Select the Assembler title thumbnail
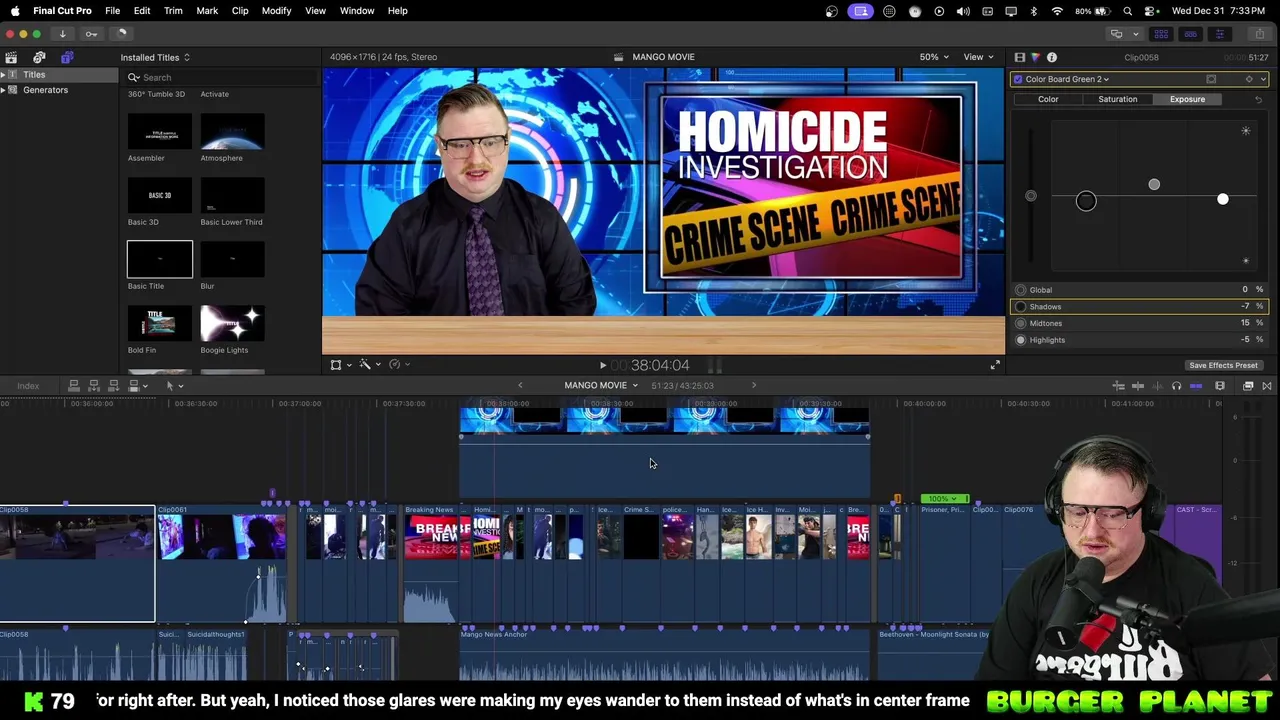Image resolution: width=1280 pixels, height=720 pixels. click(x=160, y=131)
